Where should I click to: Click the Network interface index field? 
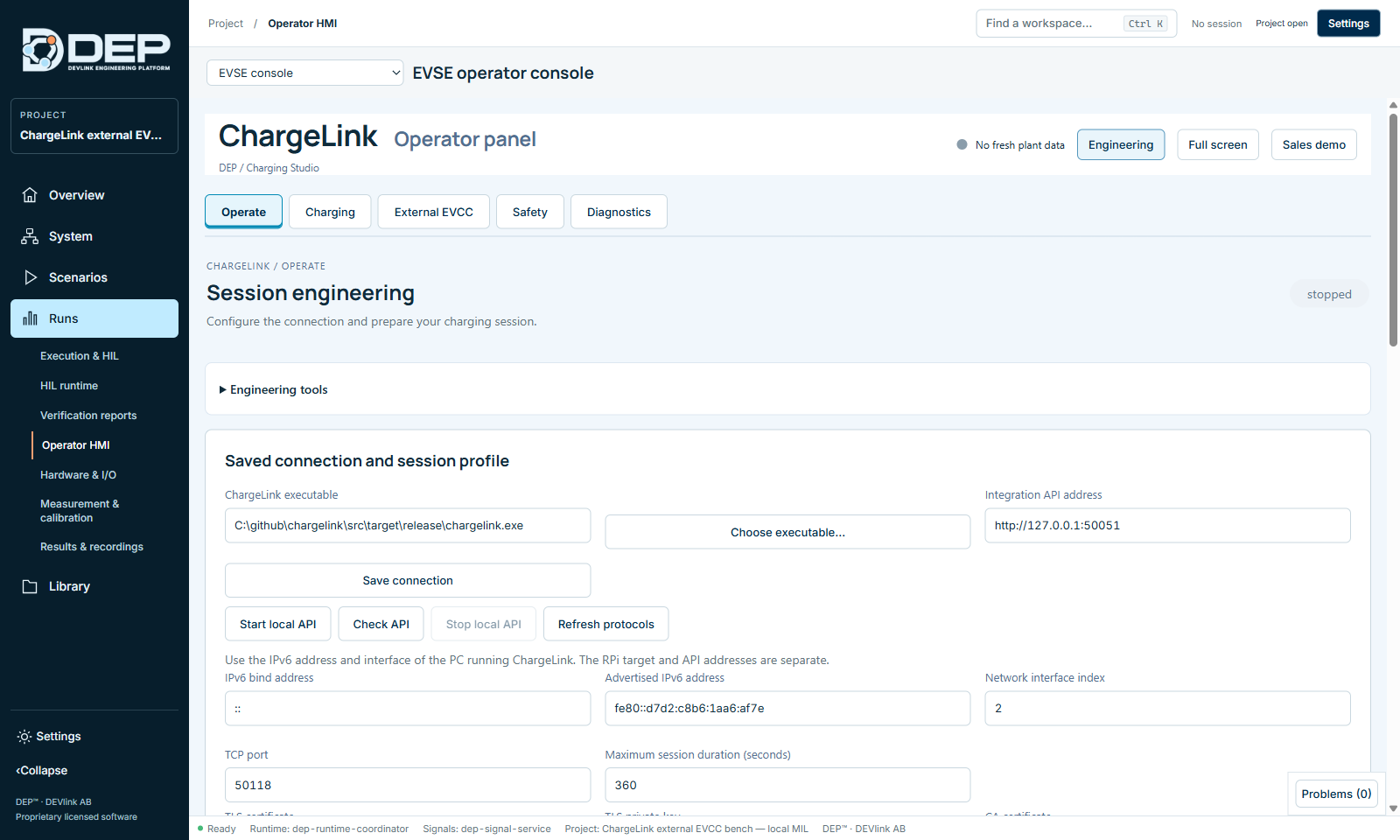tap(1167, 709)
